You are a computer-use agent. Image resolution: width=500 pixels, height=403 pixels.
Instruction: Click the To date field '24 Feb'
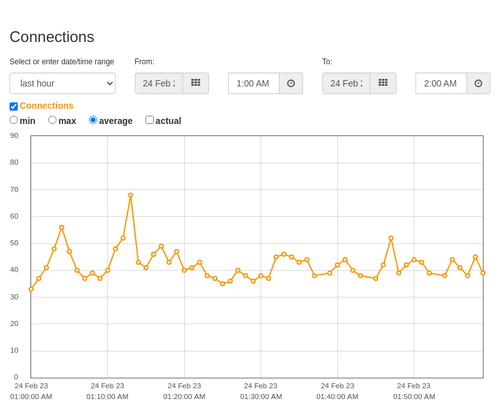pos(346,83)
